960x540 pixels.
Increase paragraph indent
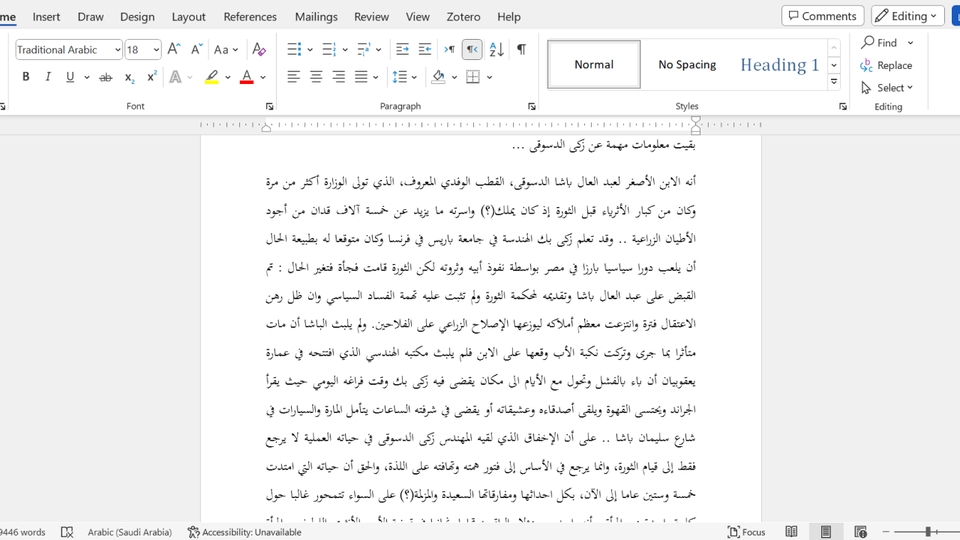pos(424,50)
